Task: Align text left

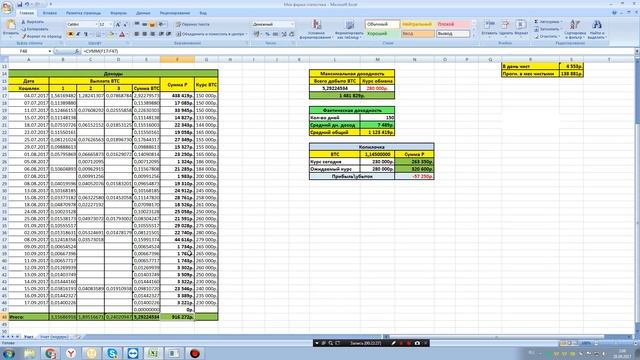Action: (137, 34)
